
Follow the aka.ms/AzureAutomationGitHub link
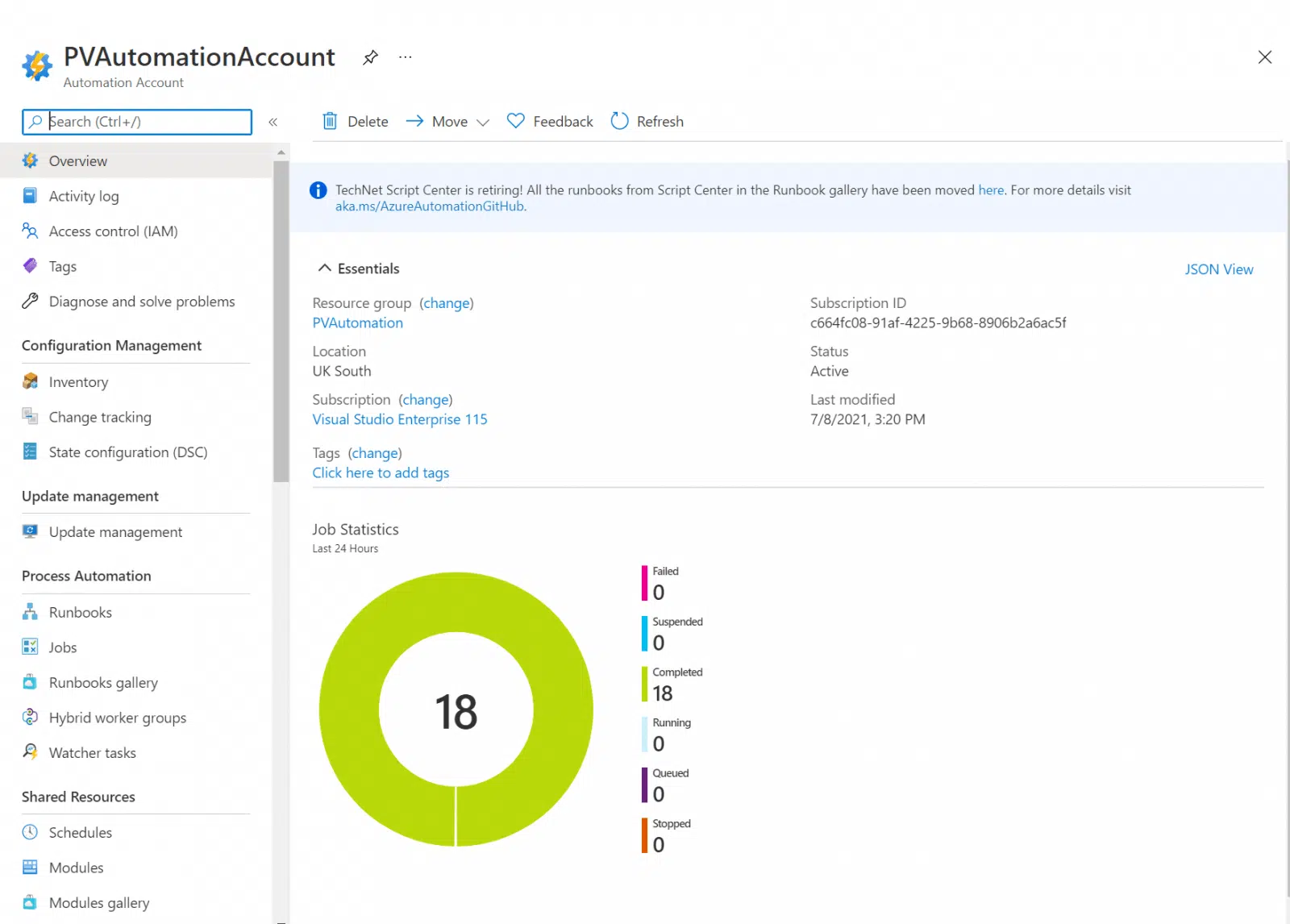point(430,206)
